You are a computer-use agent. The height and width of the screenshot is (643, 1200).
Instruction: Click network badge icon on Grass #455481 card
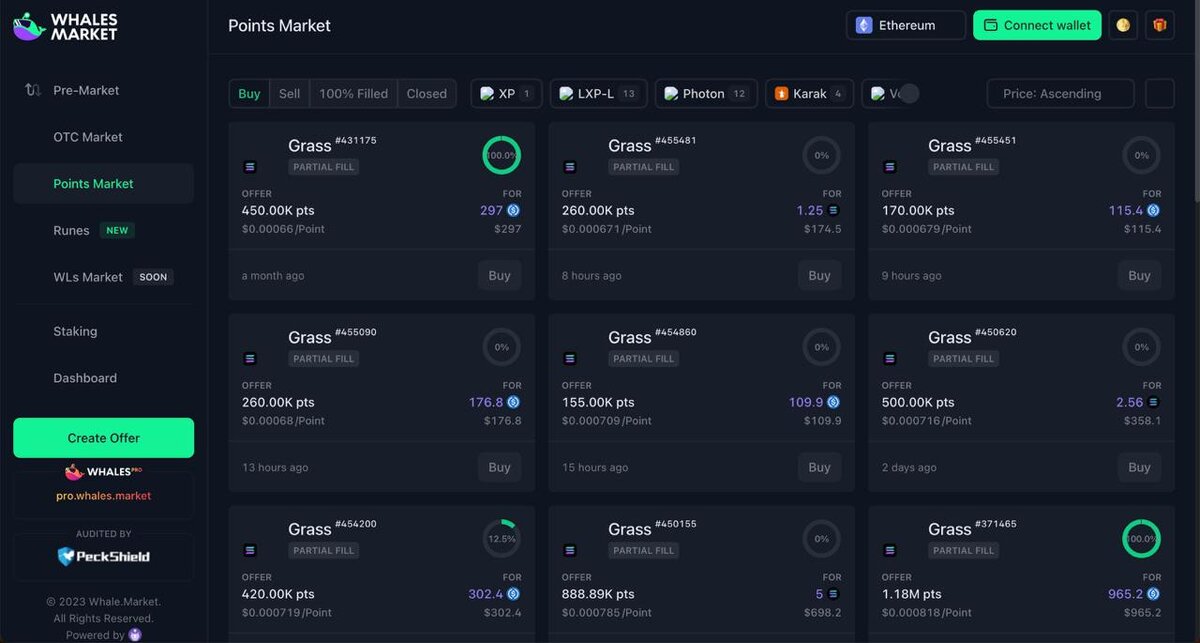pyautogui.click(x=570, y=167)
